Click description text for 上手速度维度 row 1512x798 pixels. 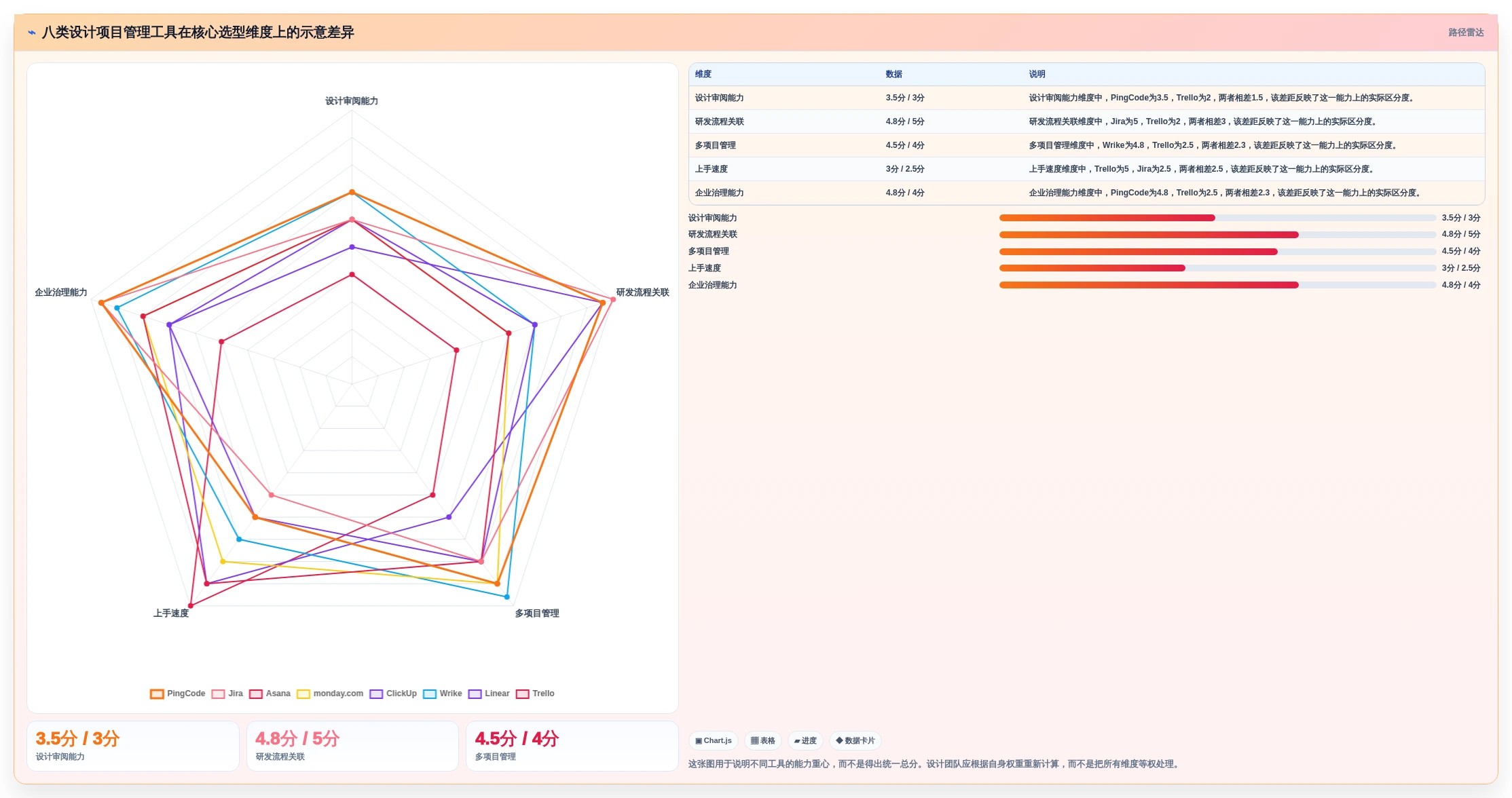[1202, 169]
